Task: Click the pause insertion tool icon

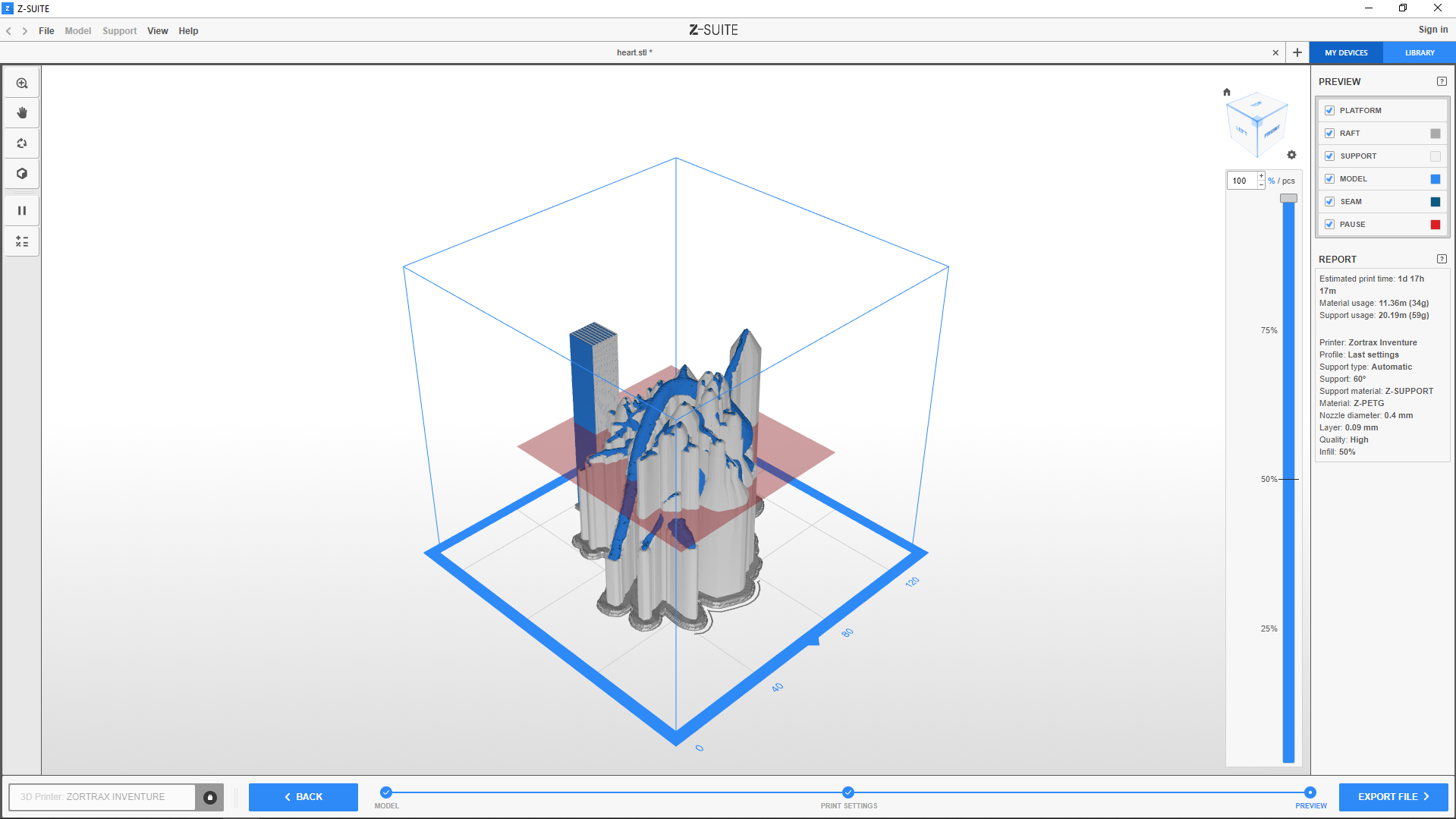Action: [x=22, y=211]
